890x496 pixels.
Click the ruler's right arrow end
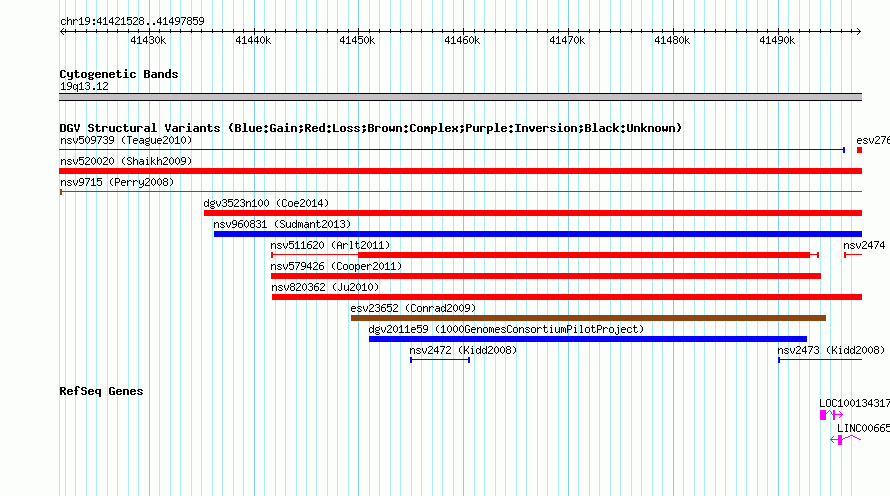point(858,32)
